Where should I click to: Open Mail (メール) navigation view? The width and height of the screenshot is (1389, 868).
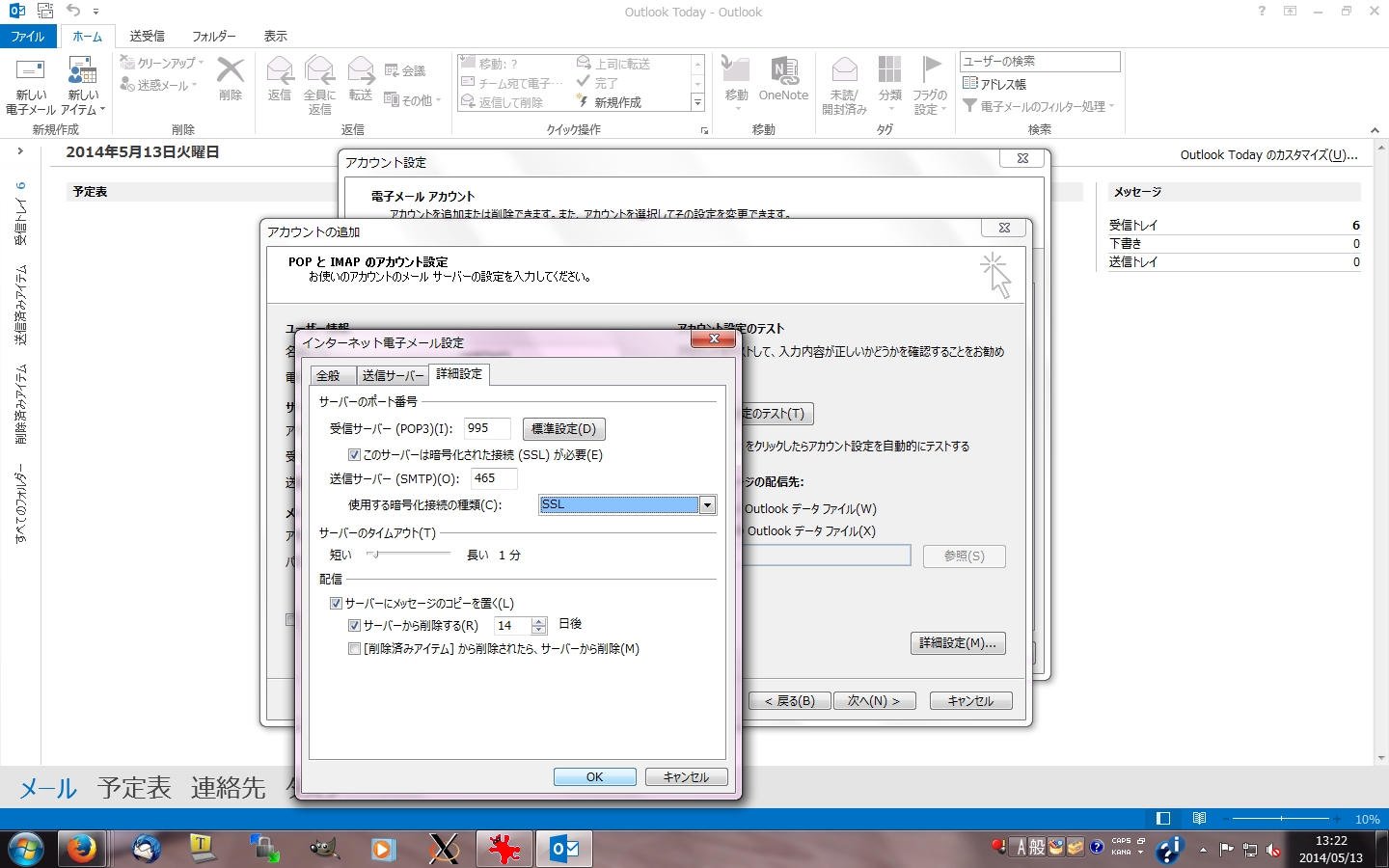coord(48,788)
